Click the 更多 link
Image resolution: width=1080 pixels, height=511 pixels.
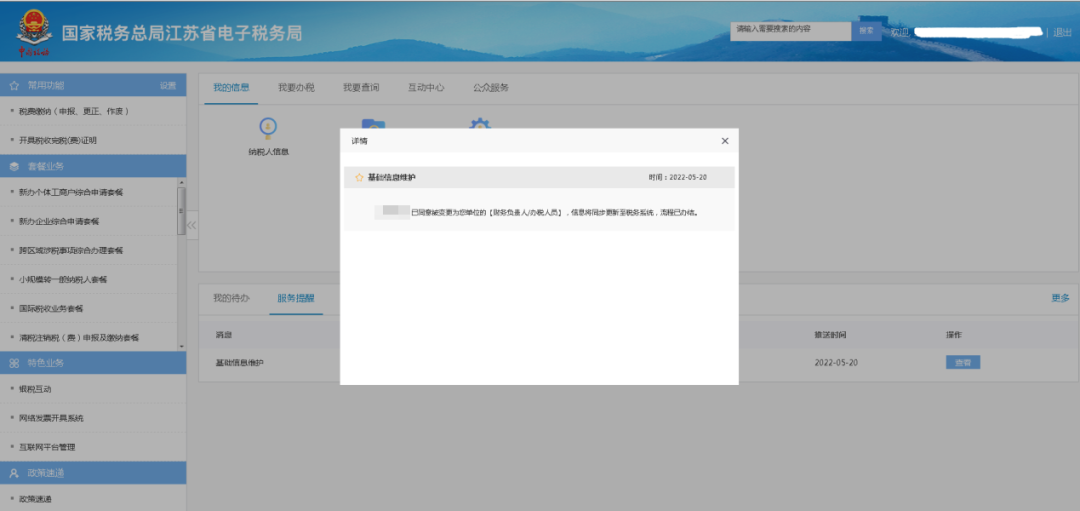pyautogui.click(x=1060, y=298)
